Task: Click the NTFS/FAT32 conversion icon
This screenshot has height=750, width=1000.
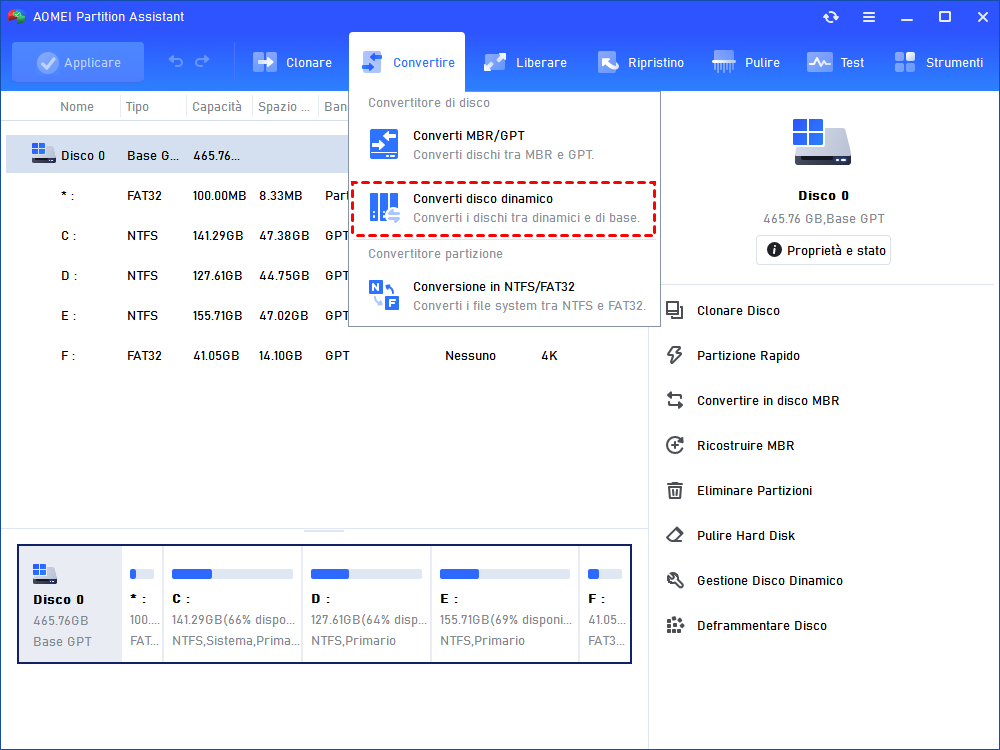Action: [384, 295]
